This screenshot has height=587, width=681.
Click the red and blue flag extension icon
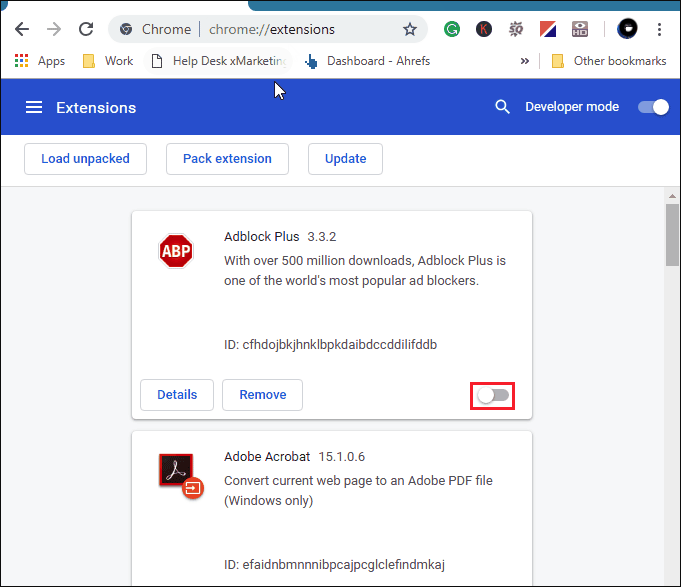(x=548, y=30)
